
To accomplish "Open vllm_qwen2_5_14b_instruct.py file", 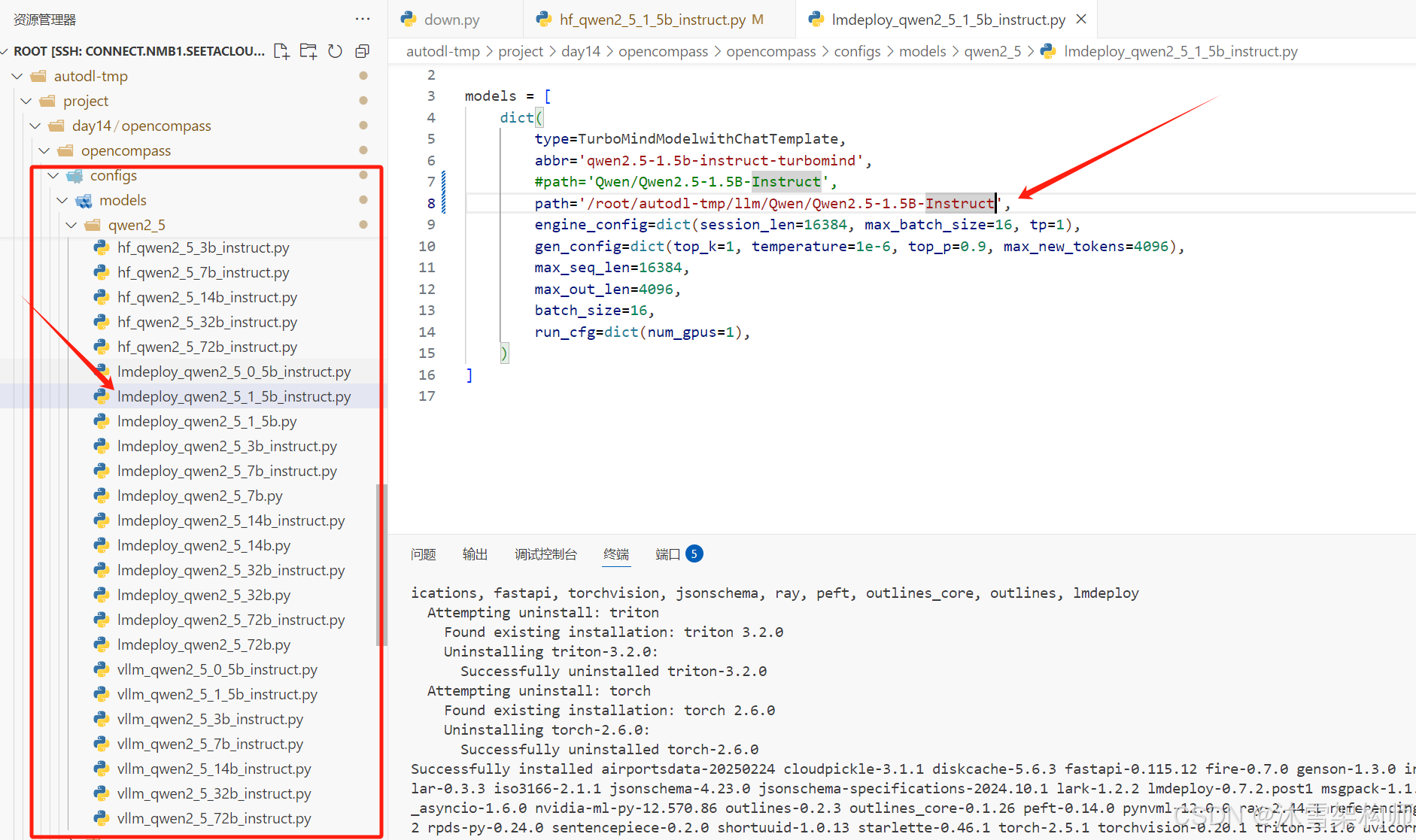I will (214, 769).
